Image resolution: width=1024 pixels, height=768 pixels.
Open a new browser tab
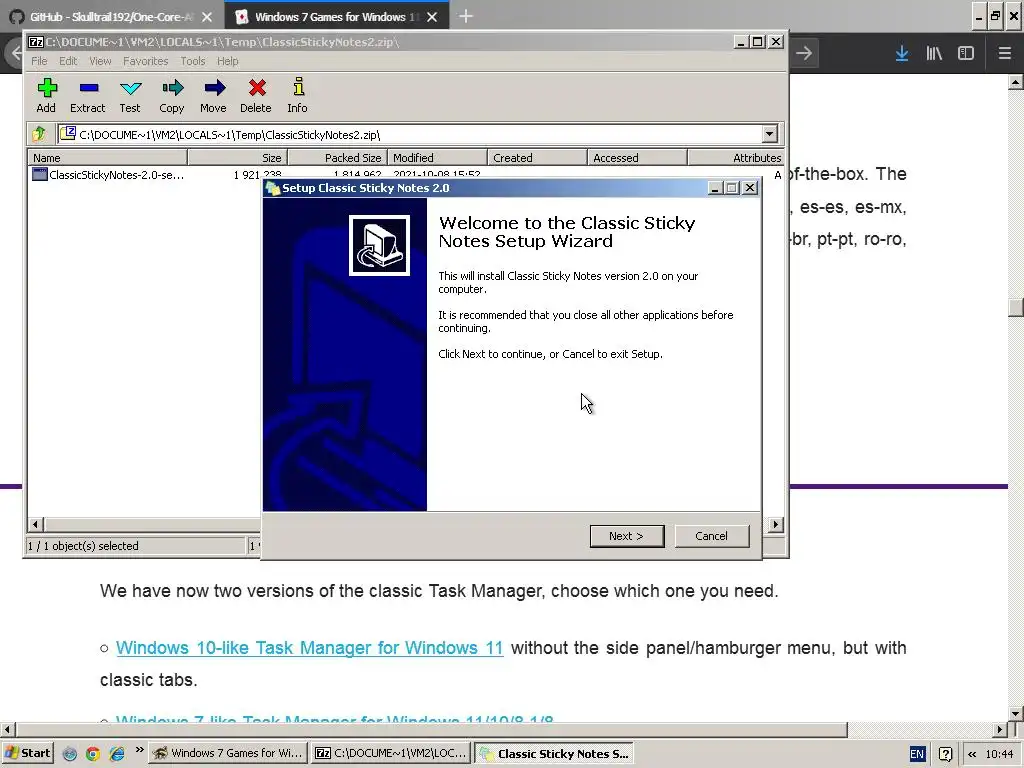pyautogui.click(x=466, y=16)
